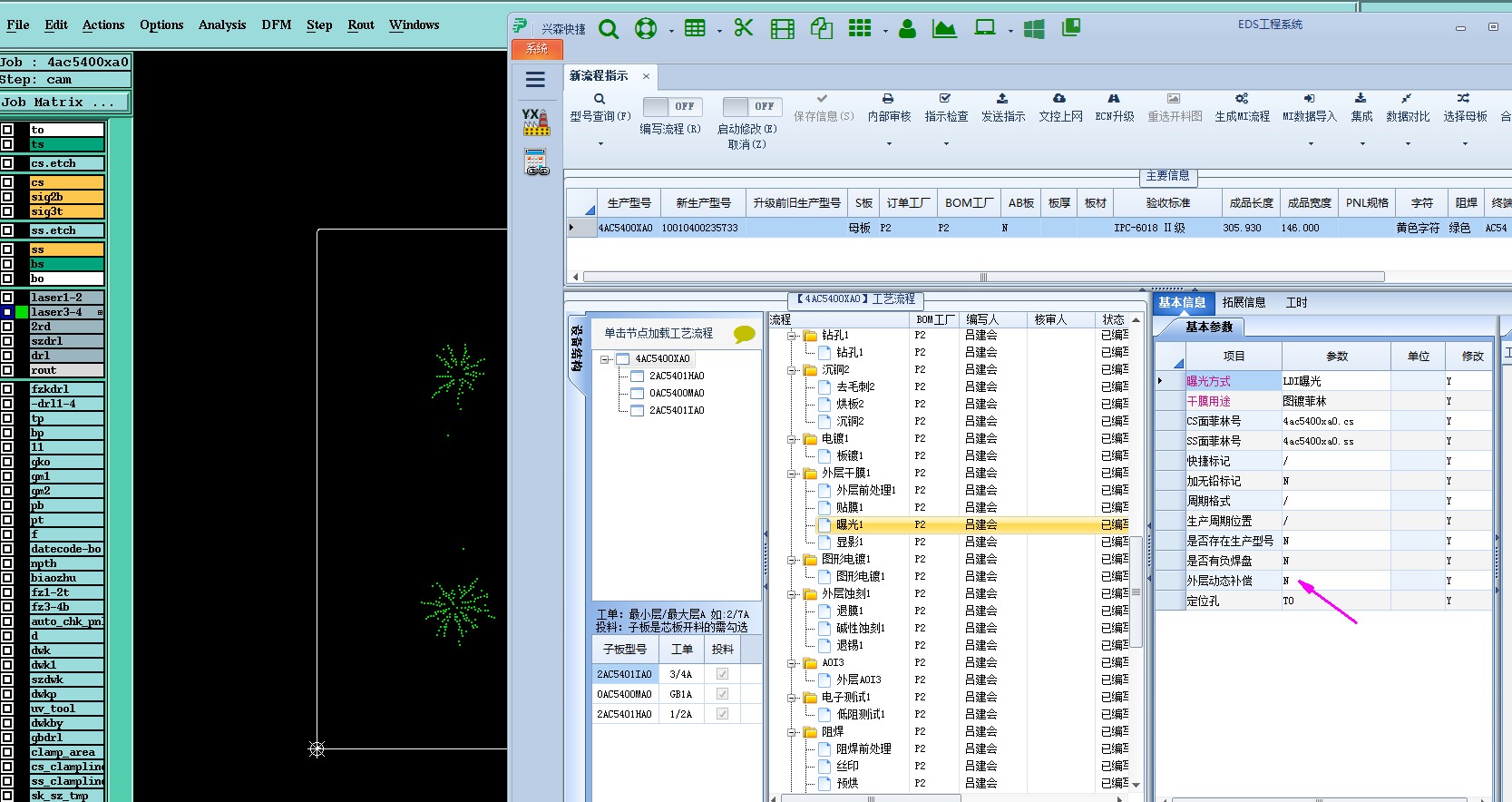1512x802 pixels.
Task: Switch to the 拓展信息 tab
Action: [x=1244, y=302]
